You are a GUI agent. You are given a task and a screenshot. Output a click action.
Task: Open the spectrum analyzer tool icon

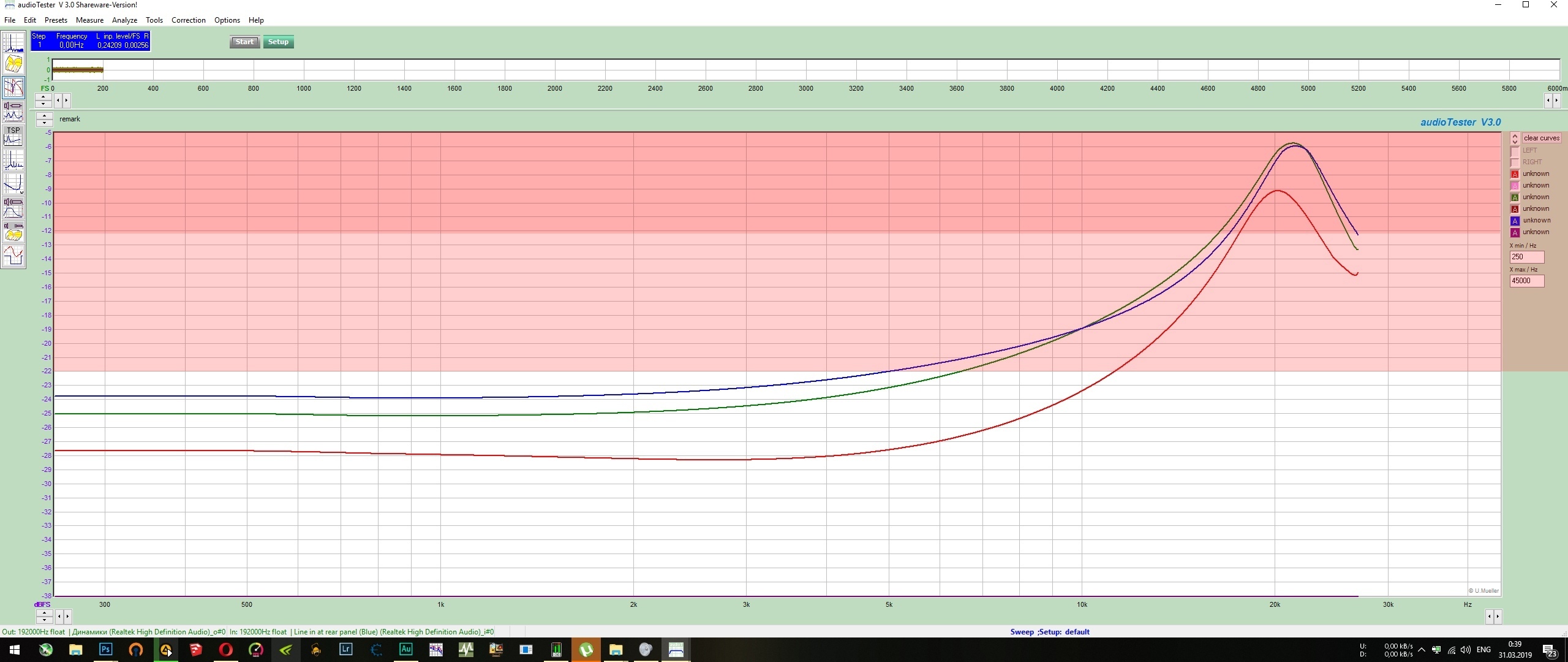pos(13,42)
